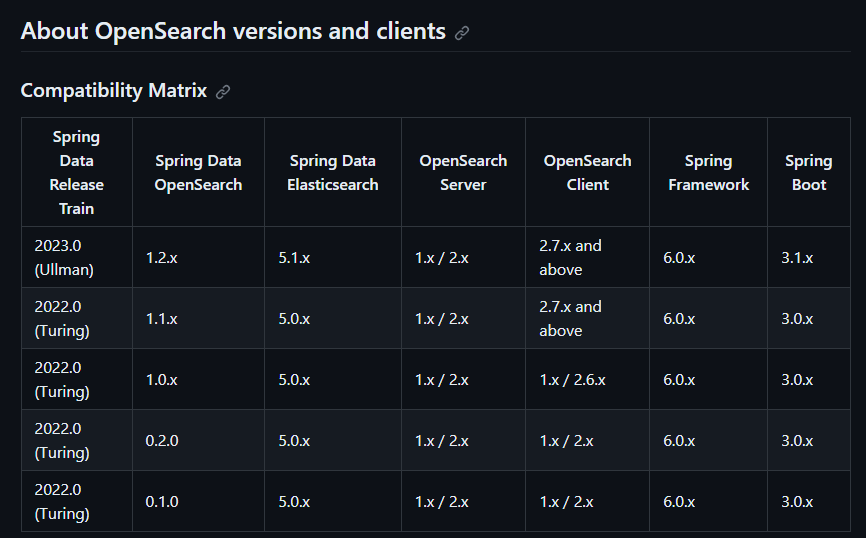866x538 pixels.
Task: Click Elasticsearch 5.0.x in the 1.0.x row
Action: click(x=332, y=379)
